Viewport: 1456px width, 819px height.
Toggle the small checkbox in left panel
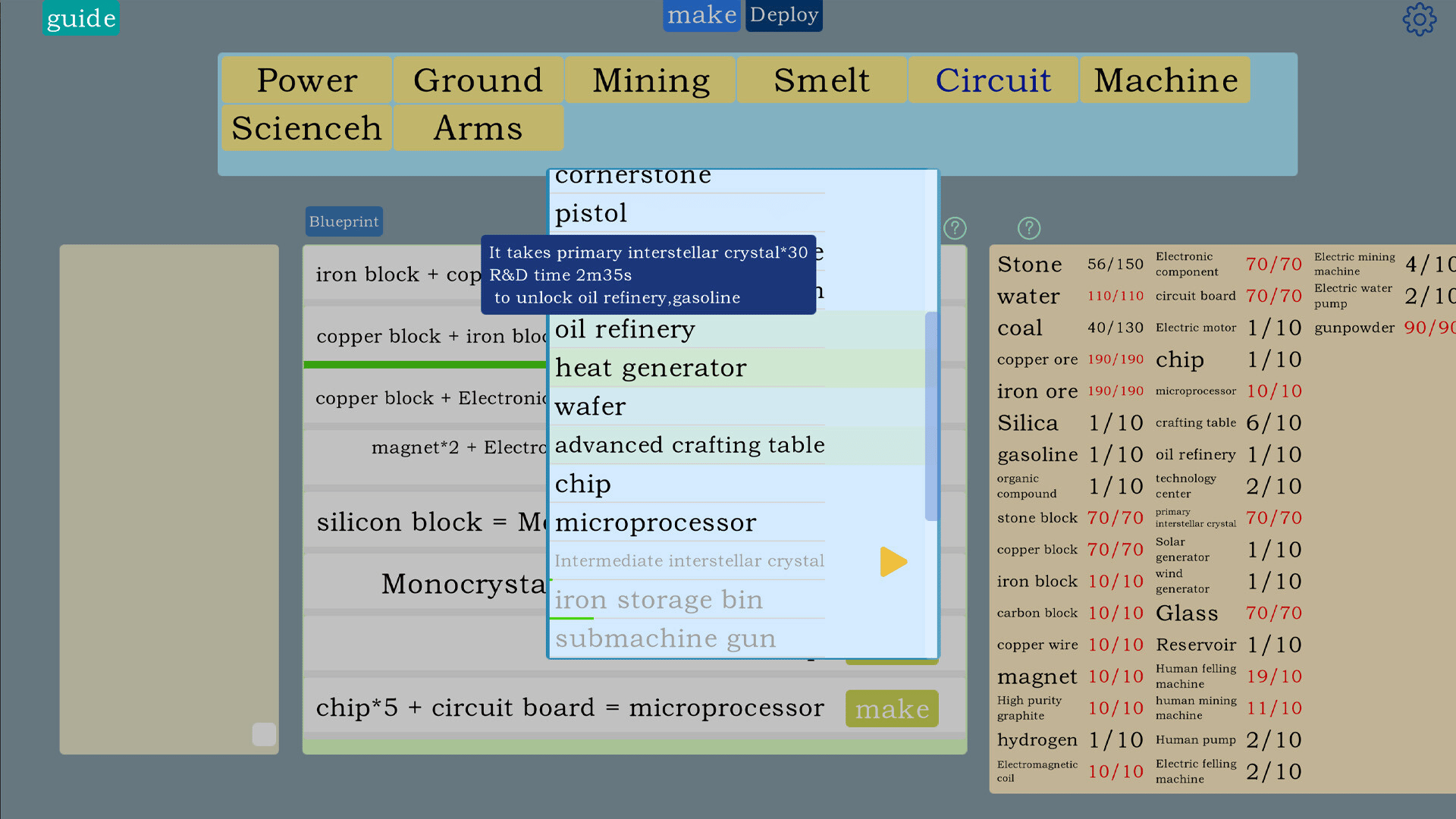coord(264,734)
